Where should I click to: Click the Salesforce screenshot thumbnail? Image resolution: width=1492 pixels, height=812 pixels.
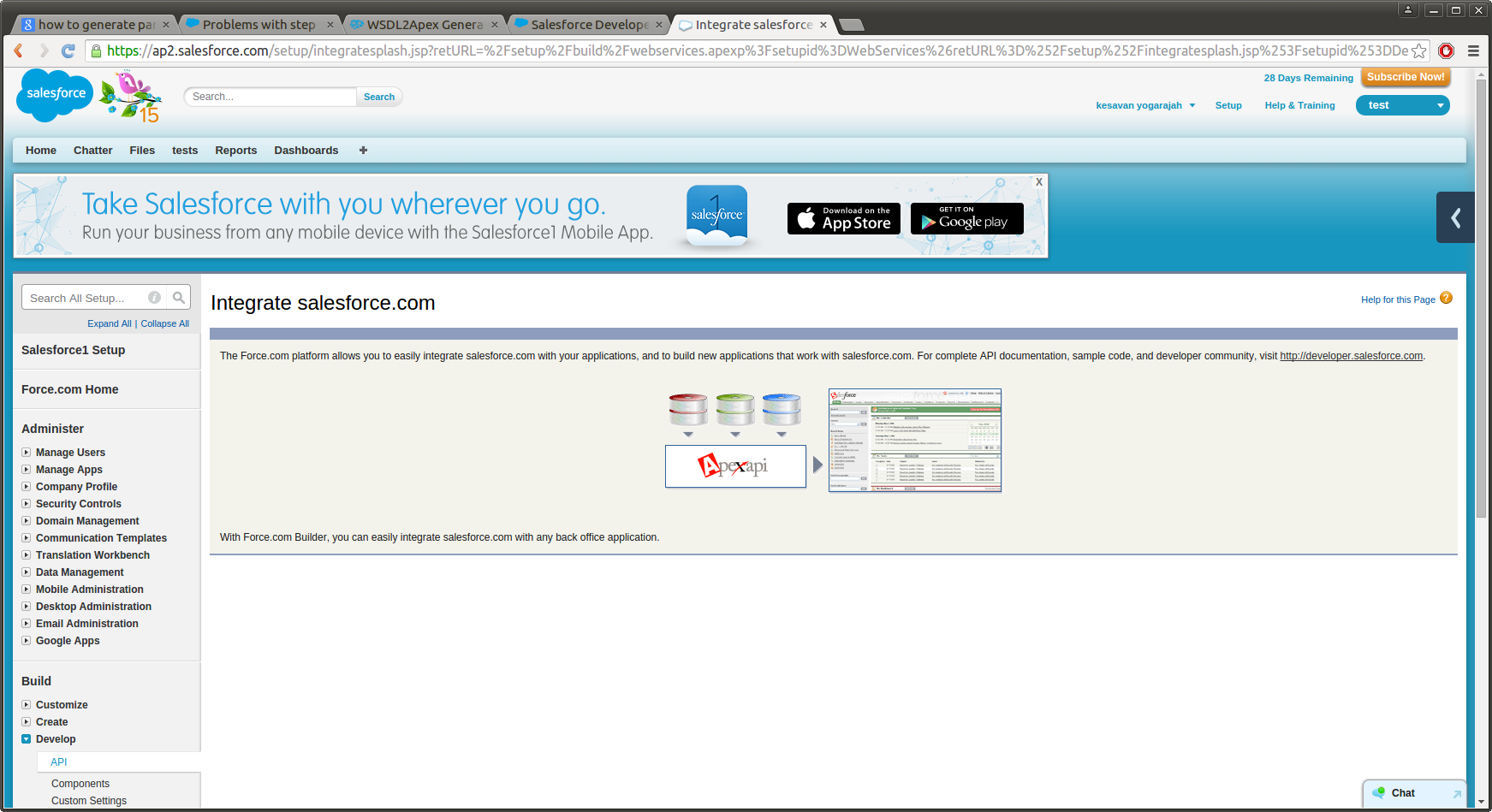(x=915, y=441)
